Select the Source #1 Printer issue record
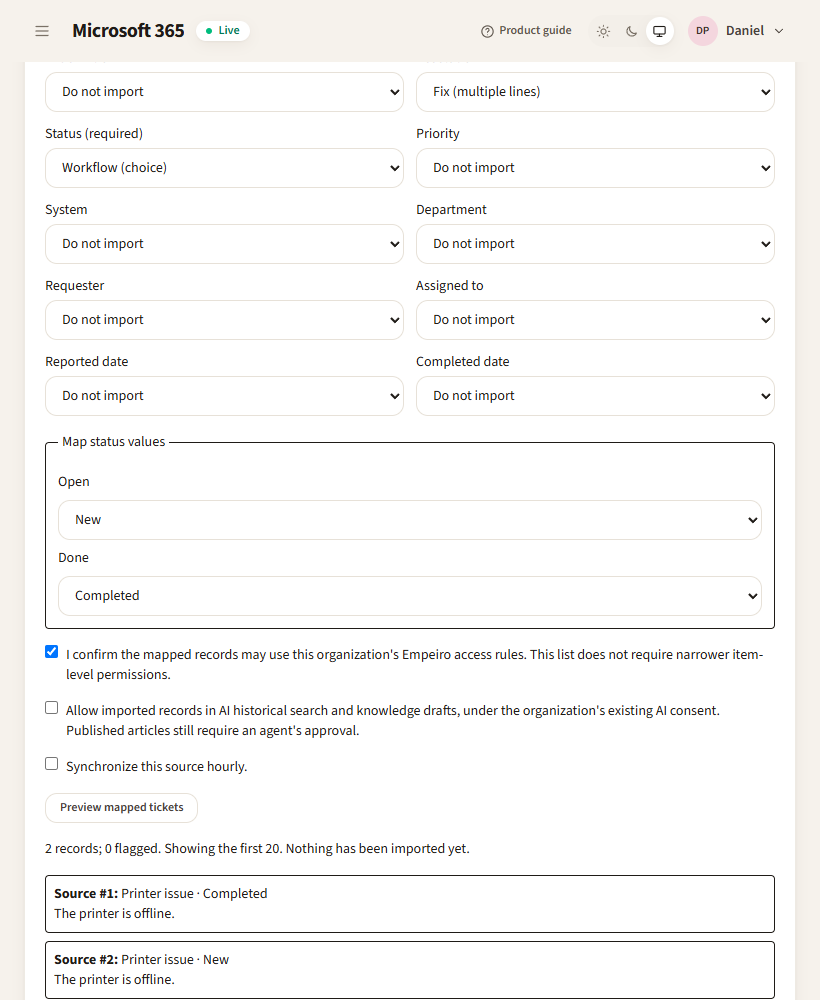The image size is (820, 1000). [409, 904]
